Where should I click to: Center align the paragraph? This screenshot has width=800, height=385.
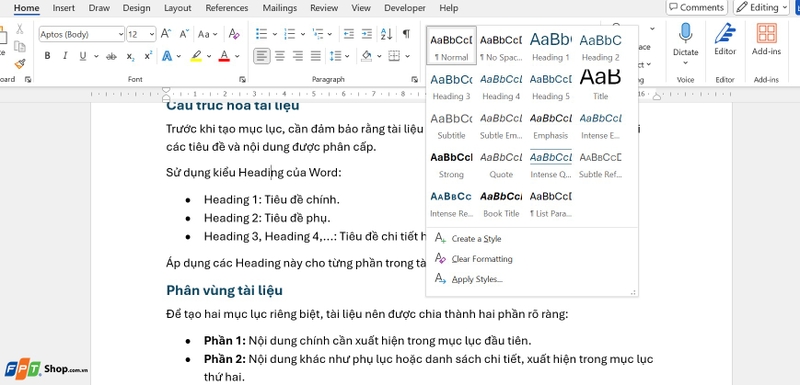pos(280,56)
